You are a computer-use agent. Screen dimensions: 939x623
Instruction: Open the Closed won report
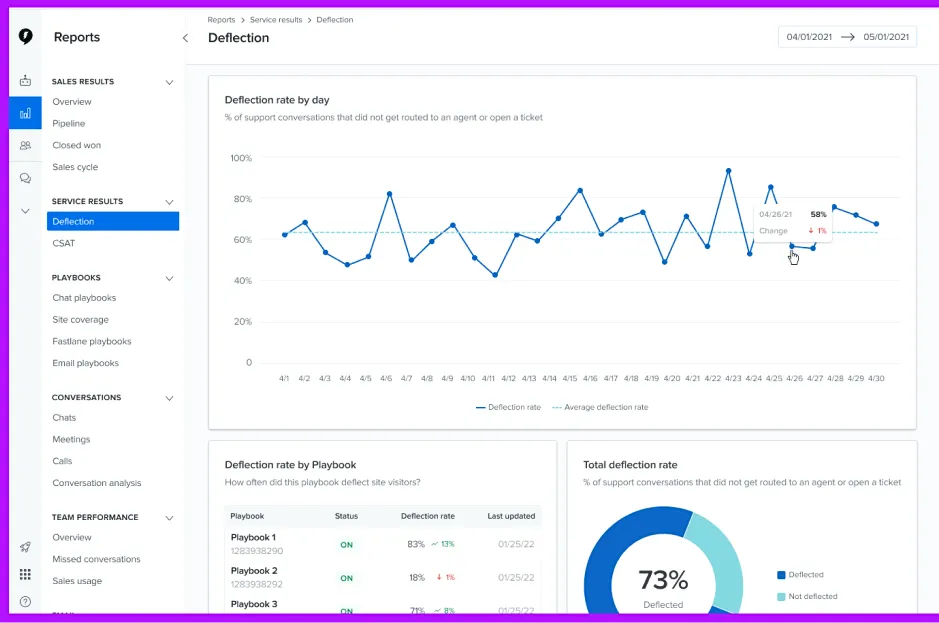coord(77,145)
